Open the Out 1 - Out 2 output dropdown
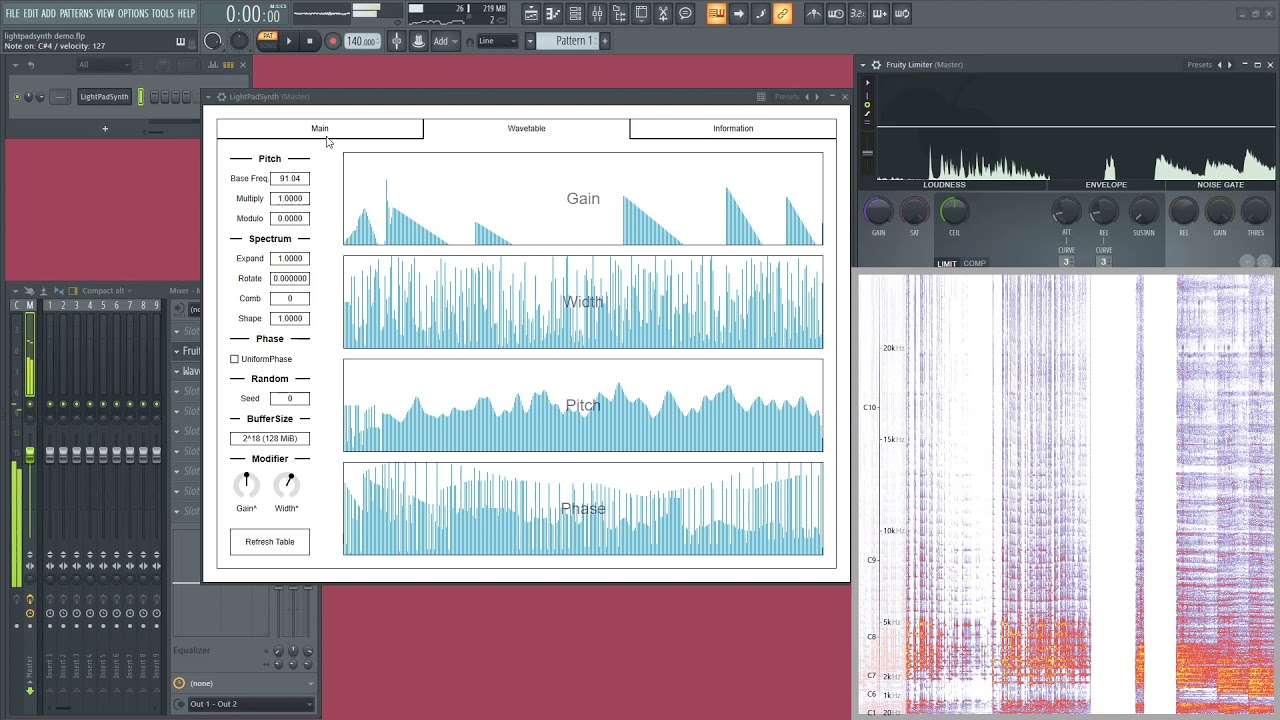Image resolution: width=1280 pixels, height=720 pixels. click(251, 704)
